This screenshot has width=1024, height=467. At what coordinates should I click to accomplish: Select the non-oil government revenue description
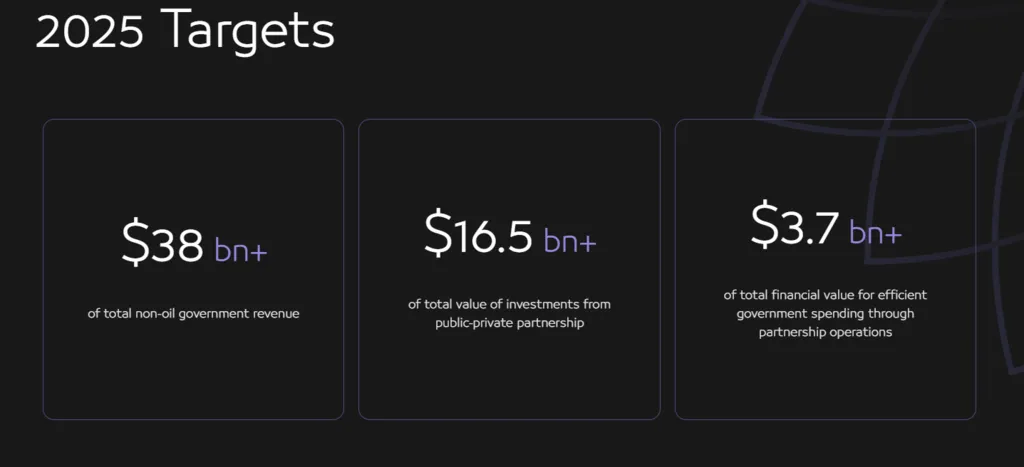(193, 313)
